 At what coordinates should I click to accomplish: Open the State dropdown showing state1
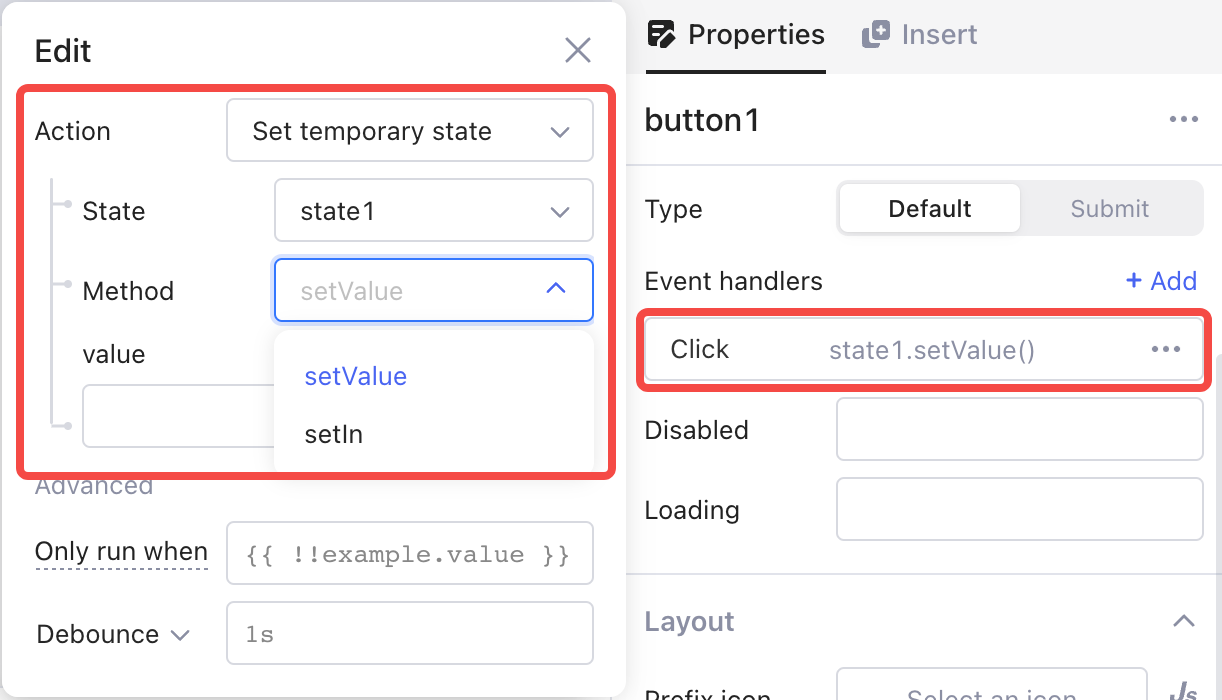click(x=433, y=211)
